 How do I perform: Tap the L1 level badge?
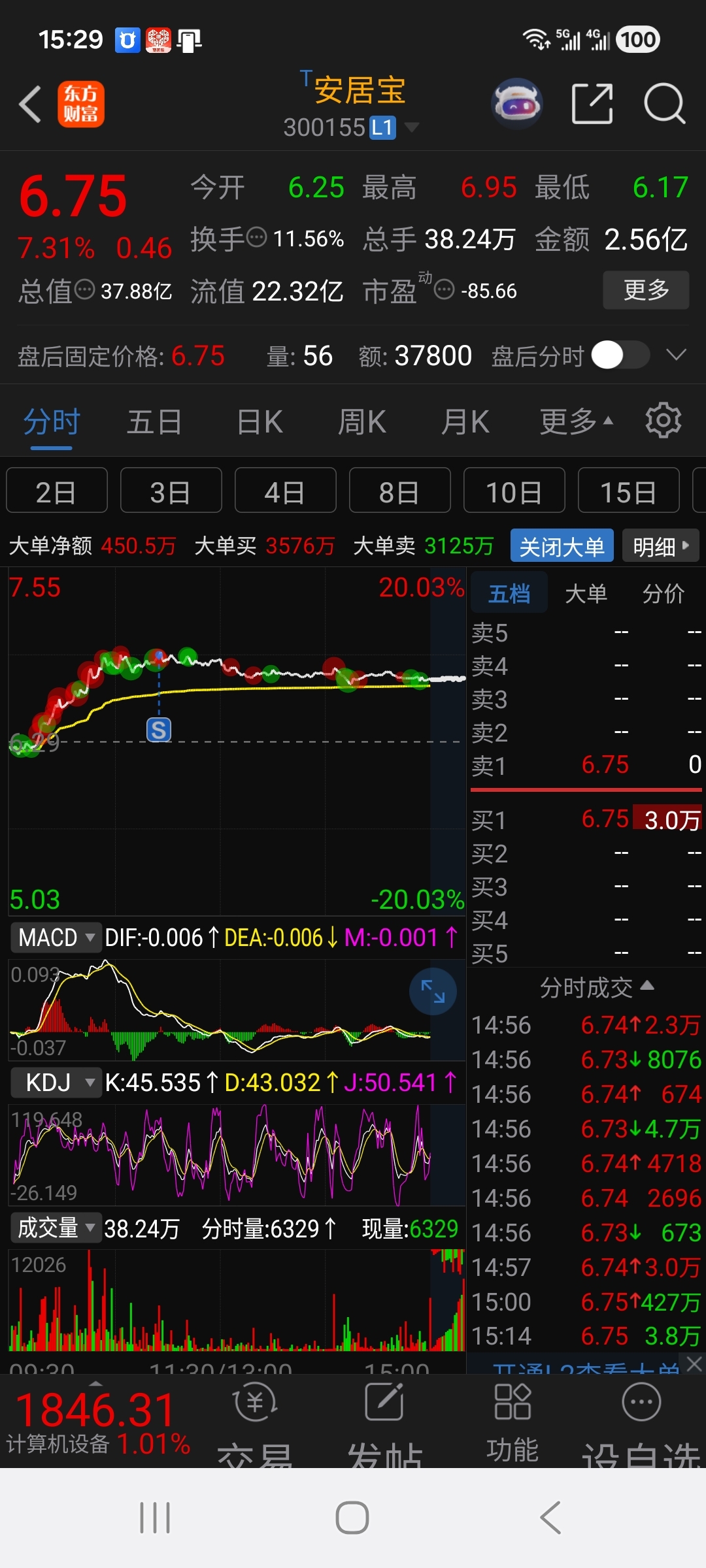[x=383, y=127]
